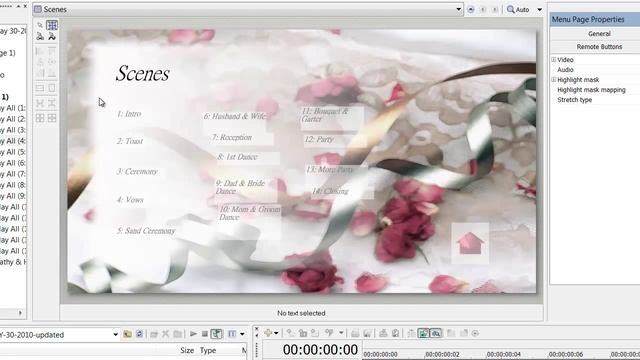This screenshot has width=640, height=360.
Task: Open dropdown arrow beside the yellow plus icon
Action: click(x=276, y=333)
